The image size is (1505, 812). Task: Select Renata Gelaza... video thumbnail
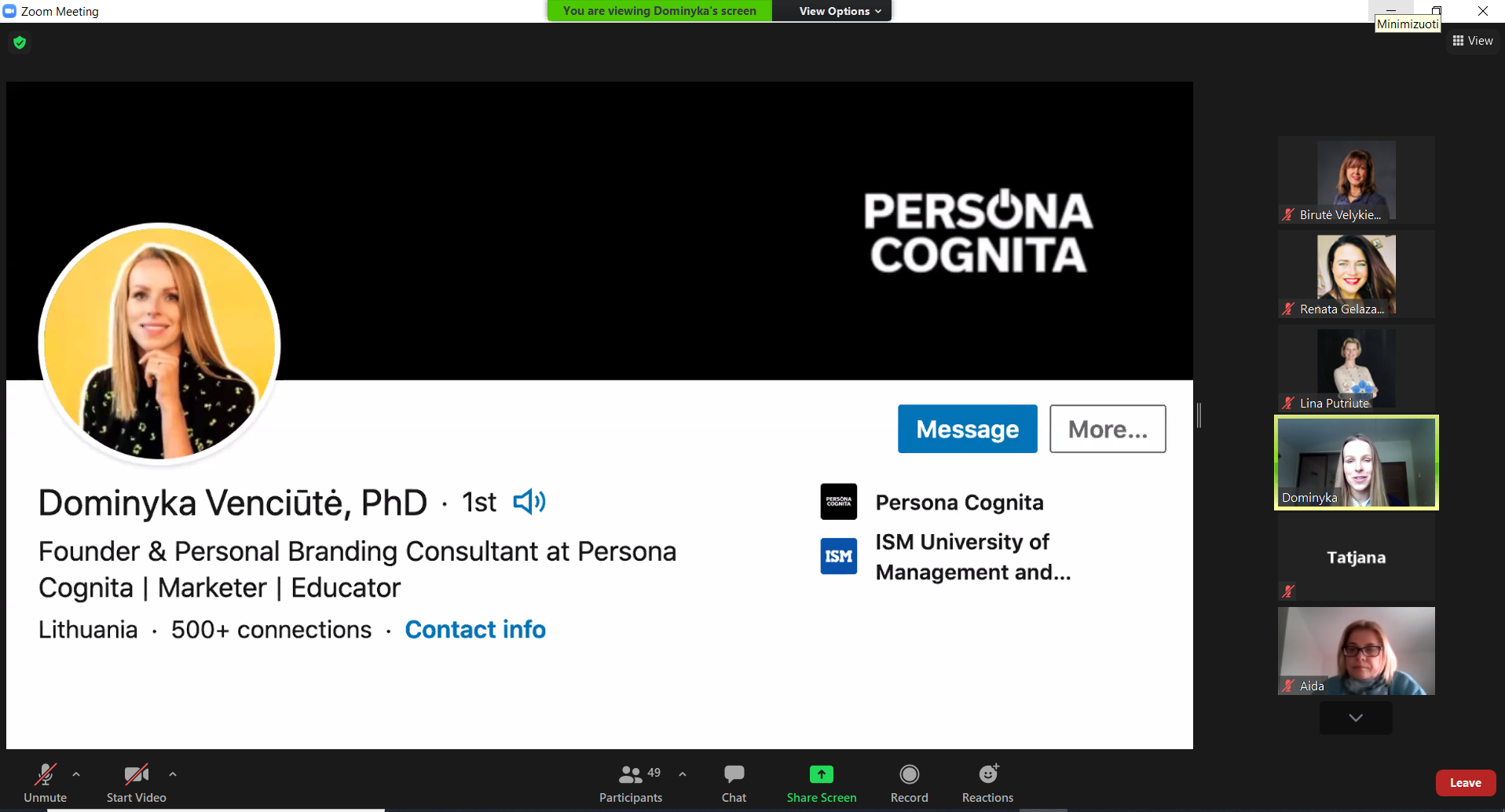(1357, 274)
